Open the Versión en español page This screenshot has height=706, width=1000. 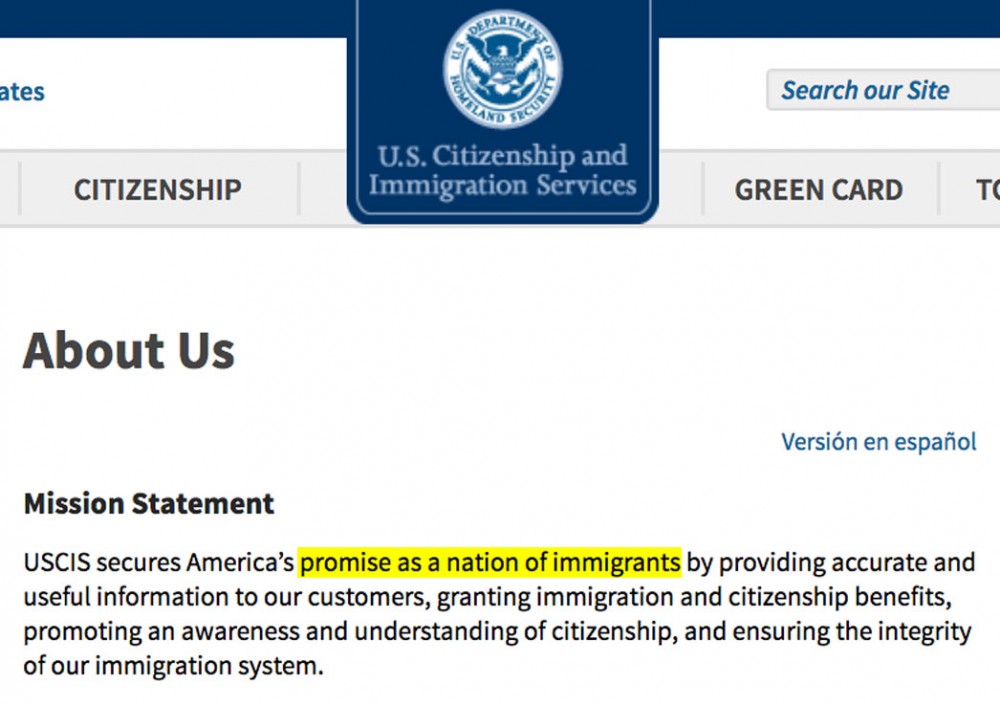(878, 441)
